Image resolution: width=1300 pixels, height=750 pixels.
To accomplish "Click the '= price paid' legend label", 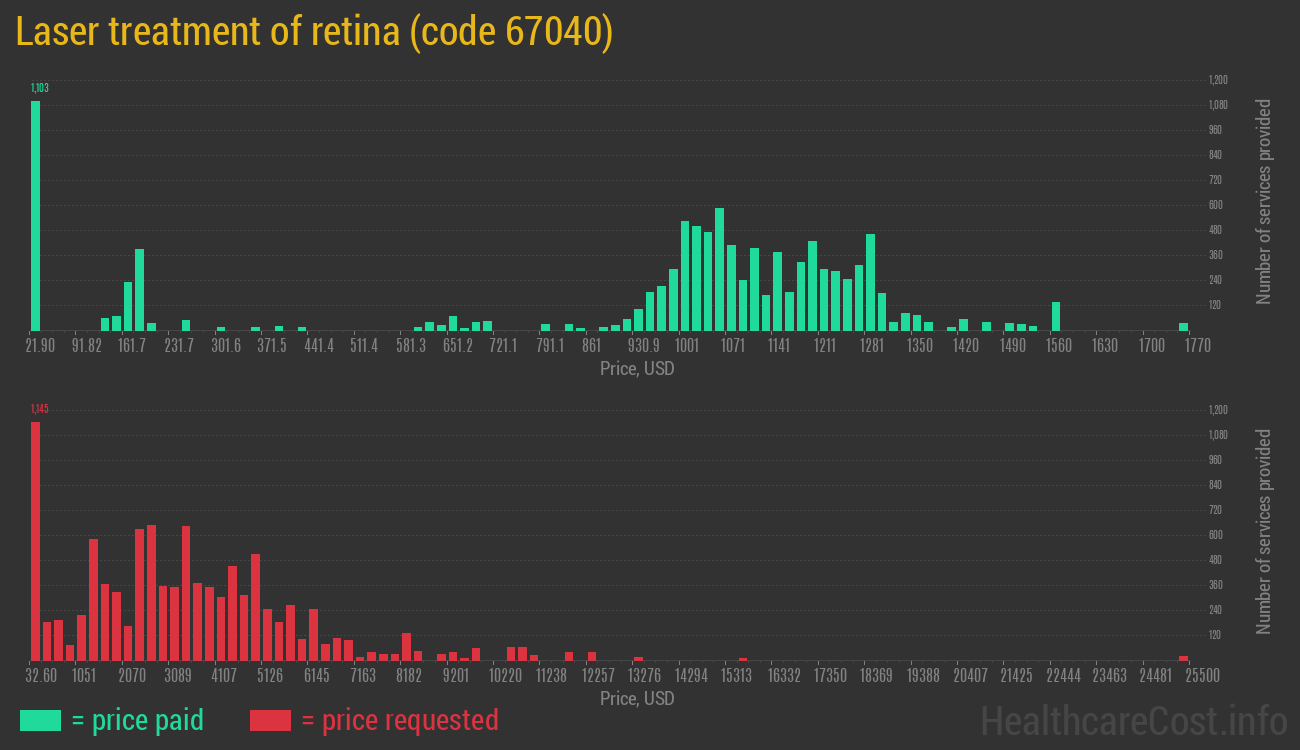I will pos(138,720).
